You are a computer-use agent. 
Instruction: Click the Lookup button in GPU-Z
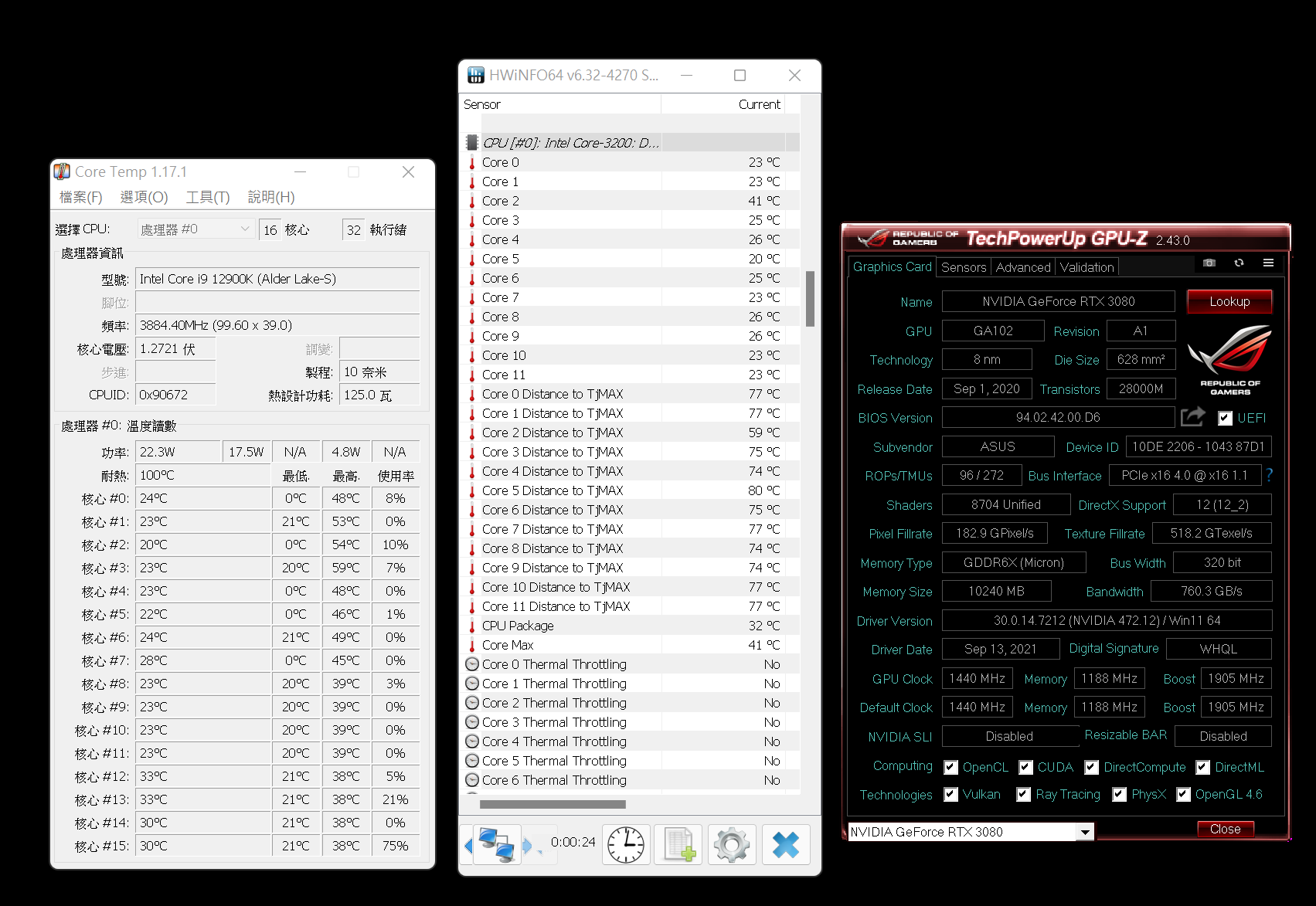(1229, 301)
